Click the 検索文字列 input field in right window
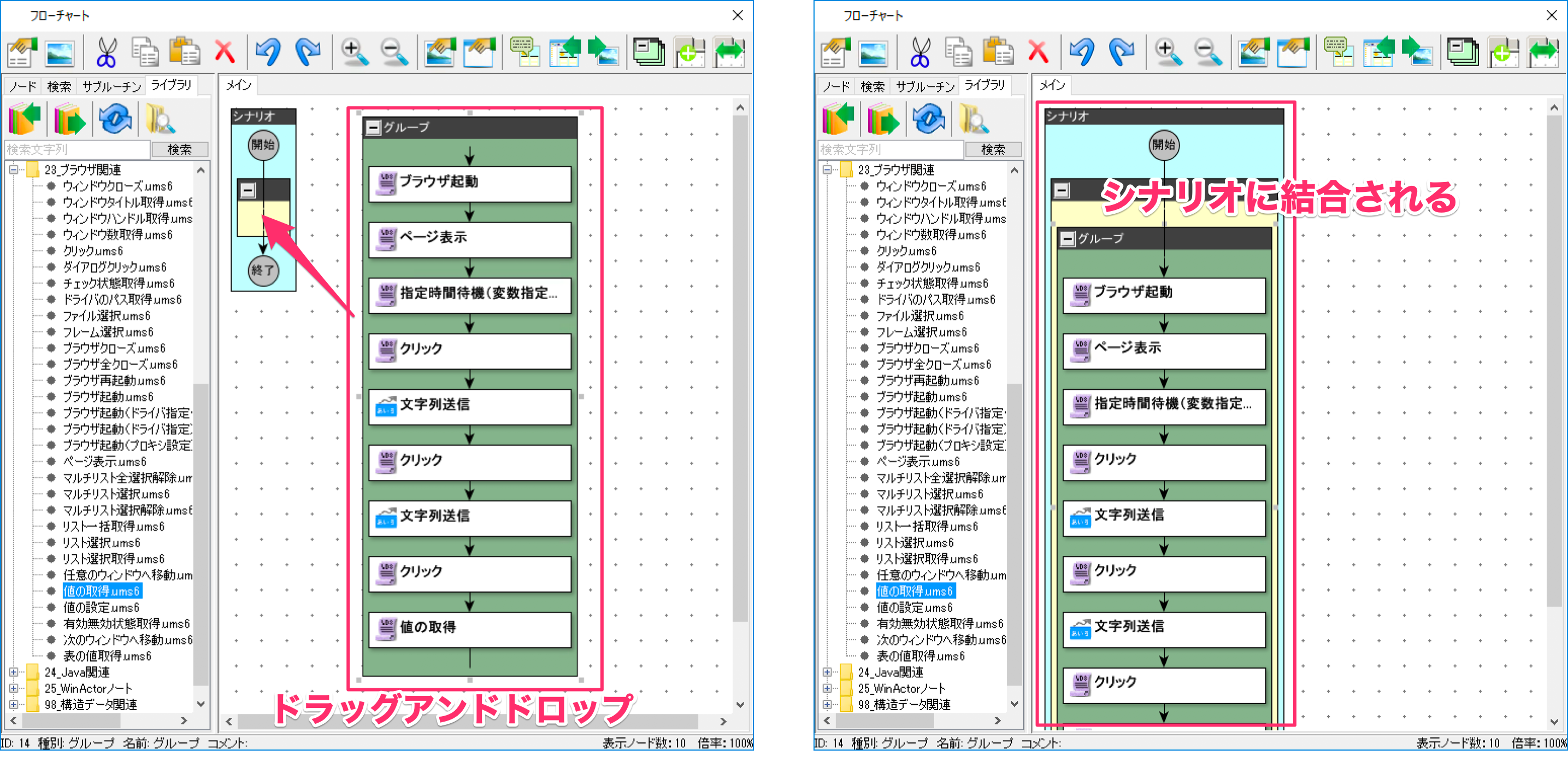The width and height of the screenshot is (1568, 773). tap(891, 149)
